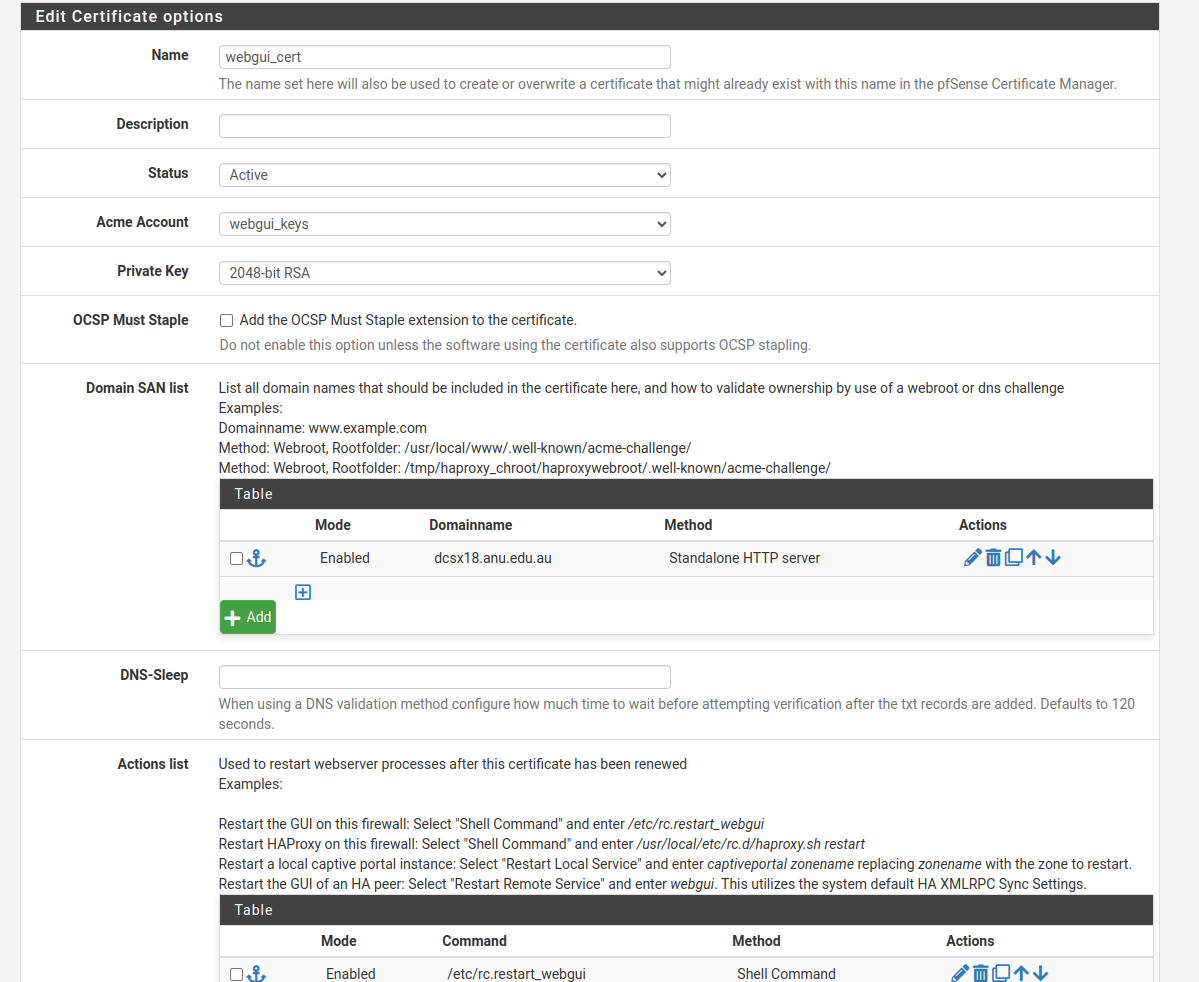
Task: Click the anchor icon on the domain row
Action: tap(257, 558)
